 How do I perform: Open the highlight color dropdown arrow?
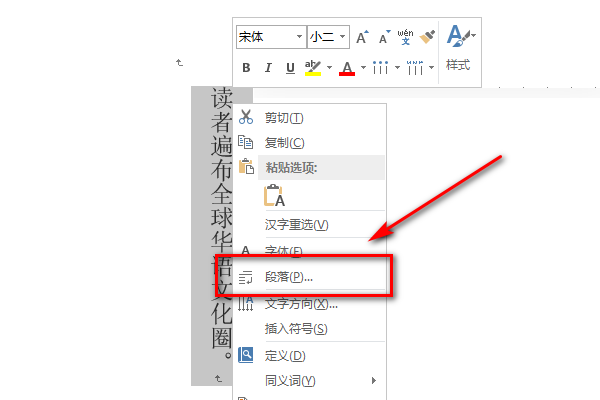click(329, 68)
